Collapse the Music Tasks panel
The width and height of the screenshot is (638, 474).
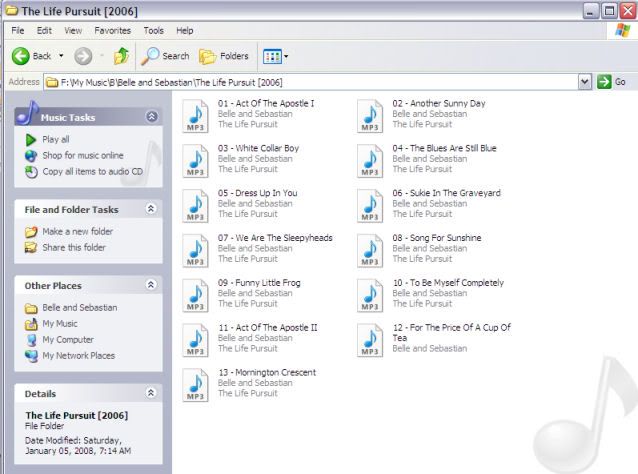pos(151,117)
